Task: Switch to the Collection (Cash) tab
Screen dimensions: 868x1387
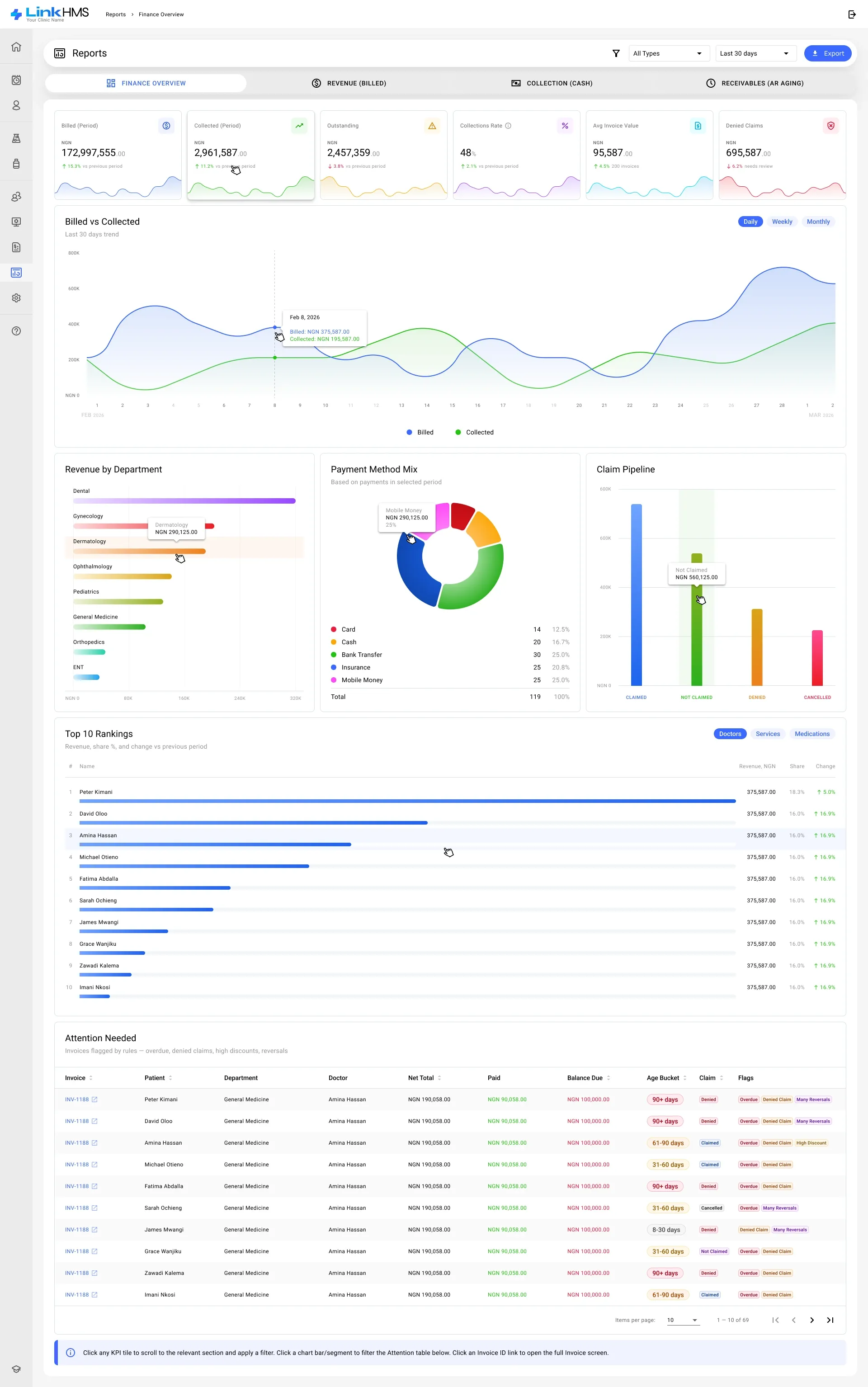Action: pyautogui.click(x=552, y=83)
